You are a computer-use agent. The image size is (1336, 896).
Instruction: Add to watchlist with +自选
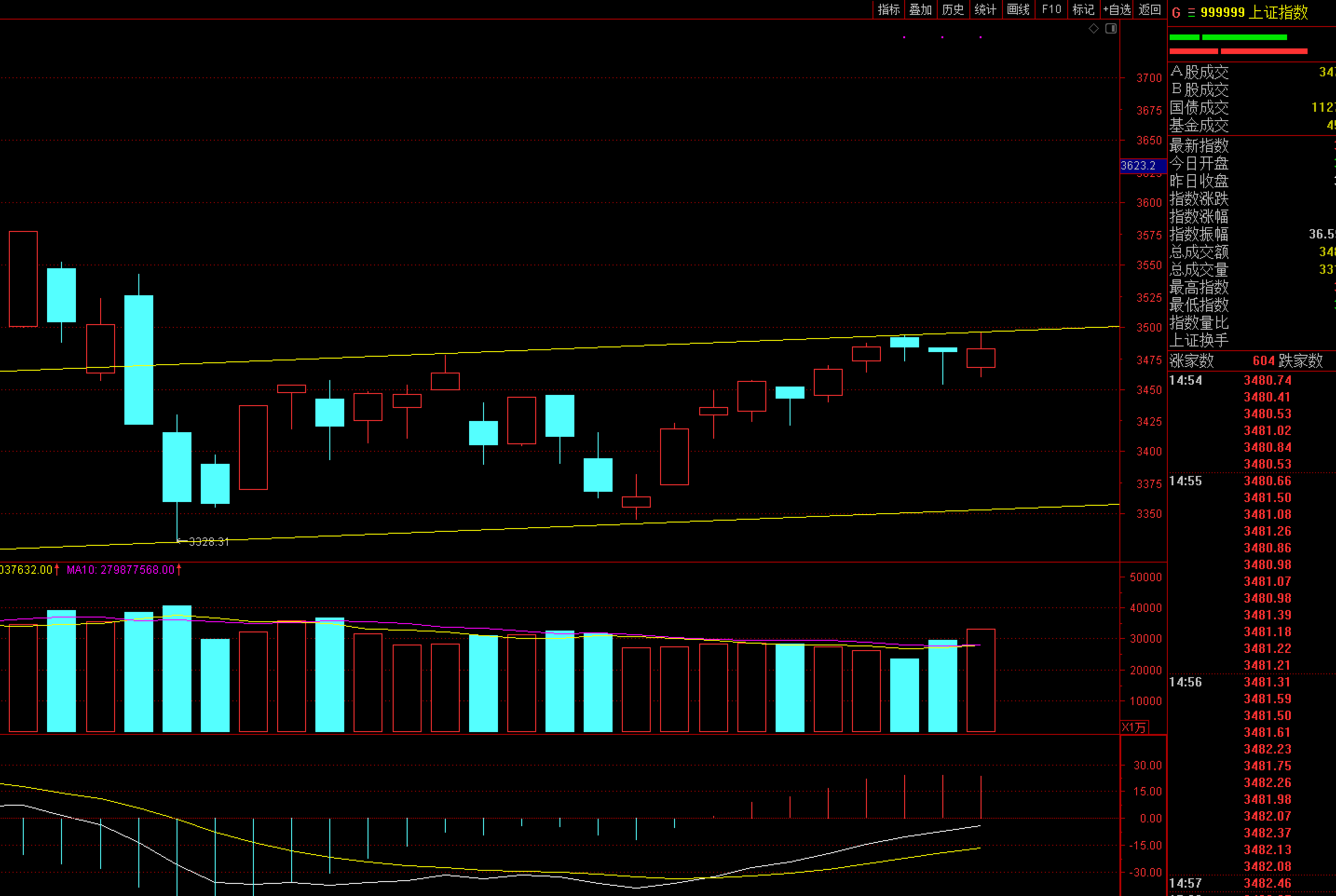point(1117,9)
